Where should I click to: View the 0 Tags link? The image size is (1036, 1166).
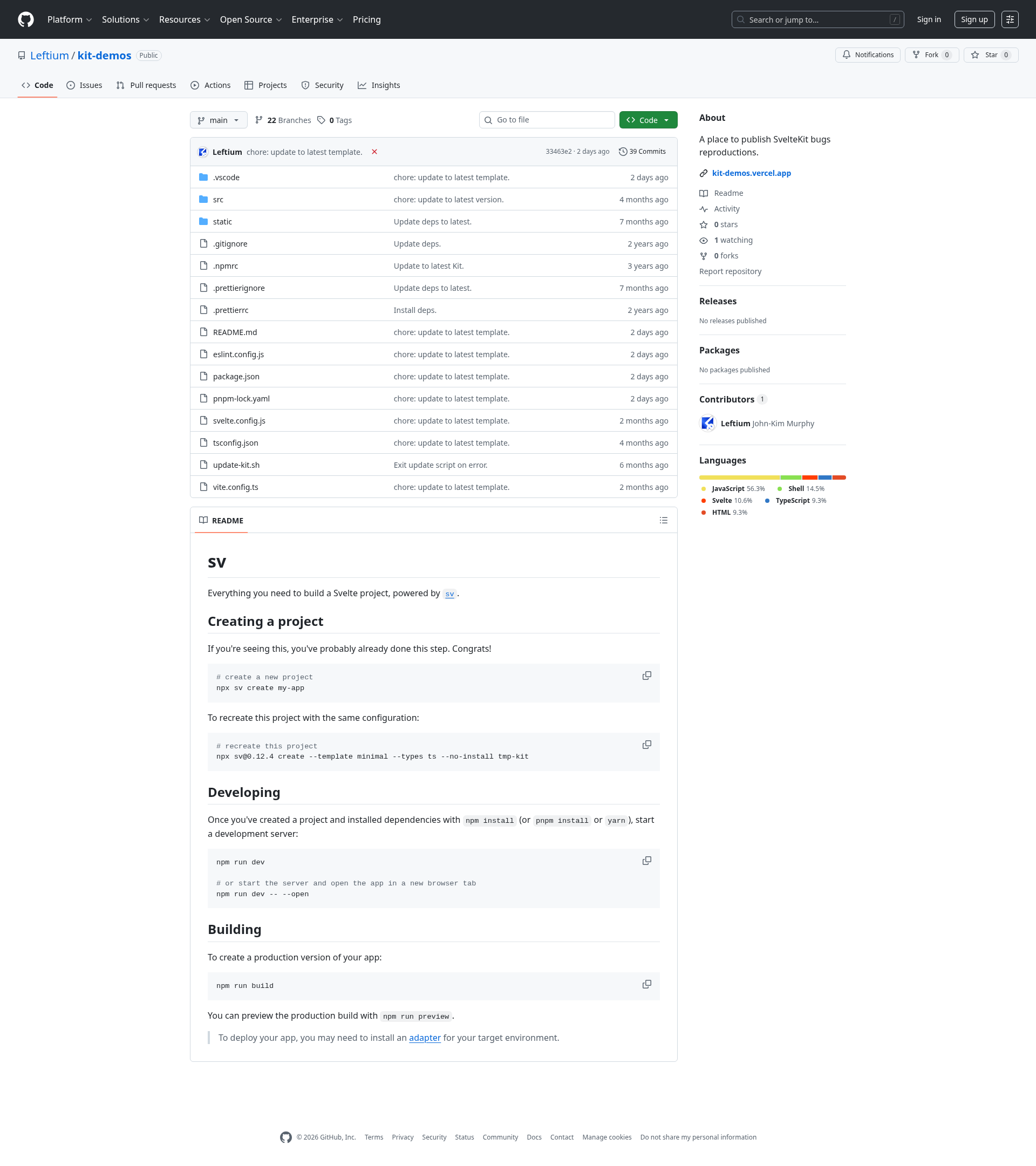click(335, 120)
